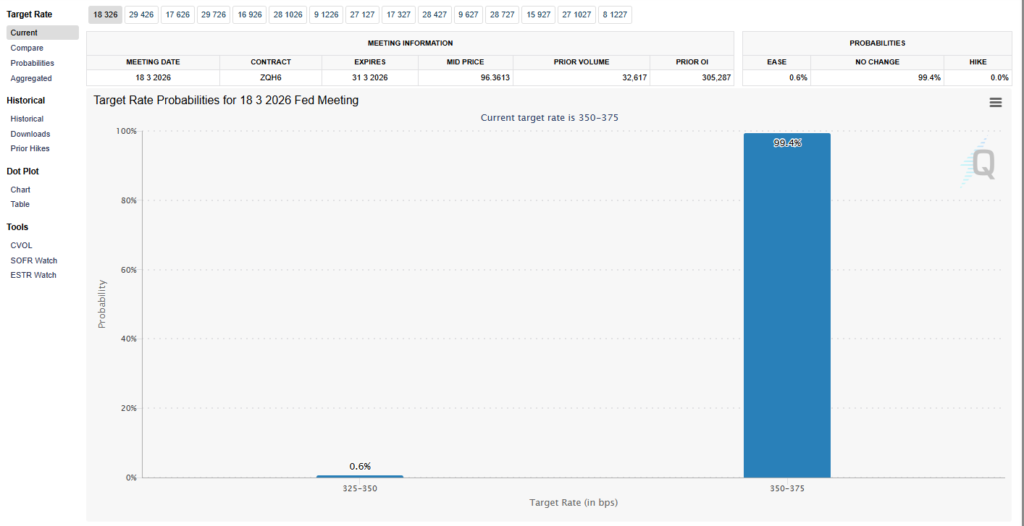This screenshot has height=526, width=1024.
Task: Click the 0.6% EASE probability cell
Action: (776, 77)
